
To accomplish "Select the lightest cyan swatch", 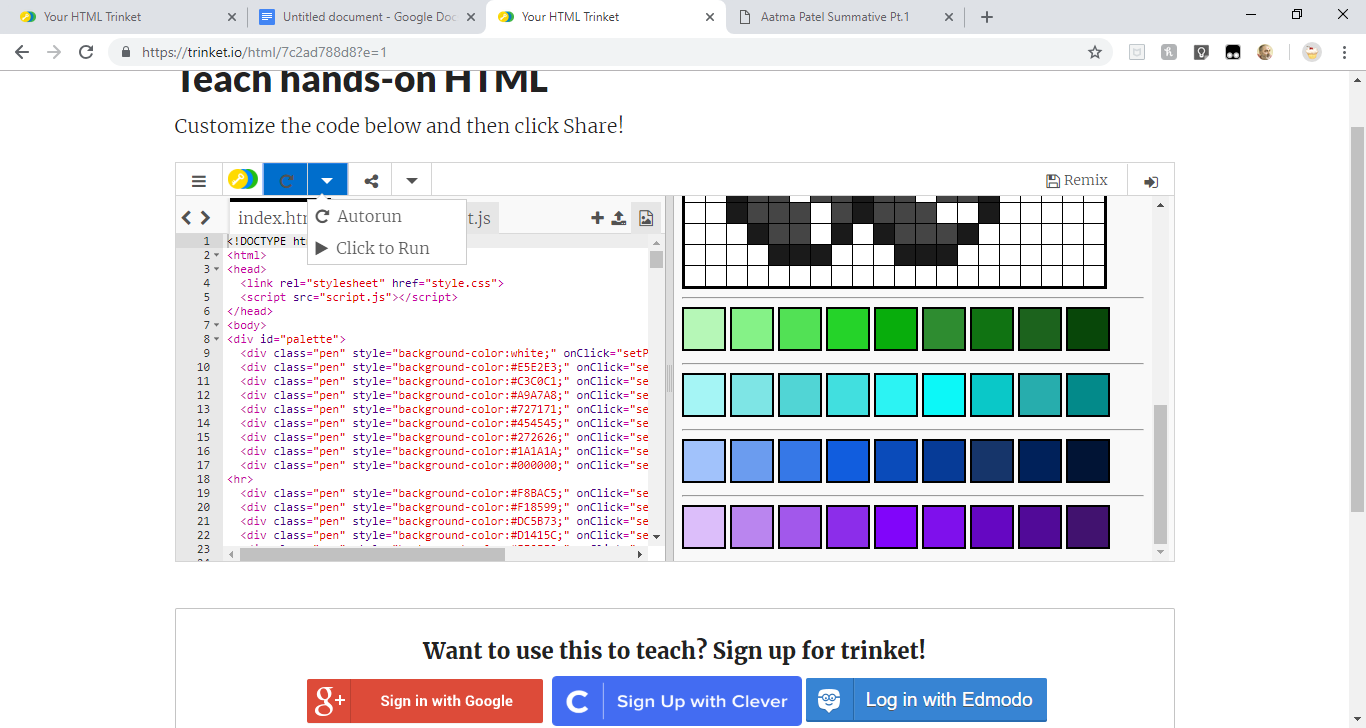I will pyautogui.click(x=704, y=395).
